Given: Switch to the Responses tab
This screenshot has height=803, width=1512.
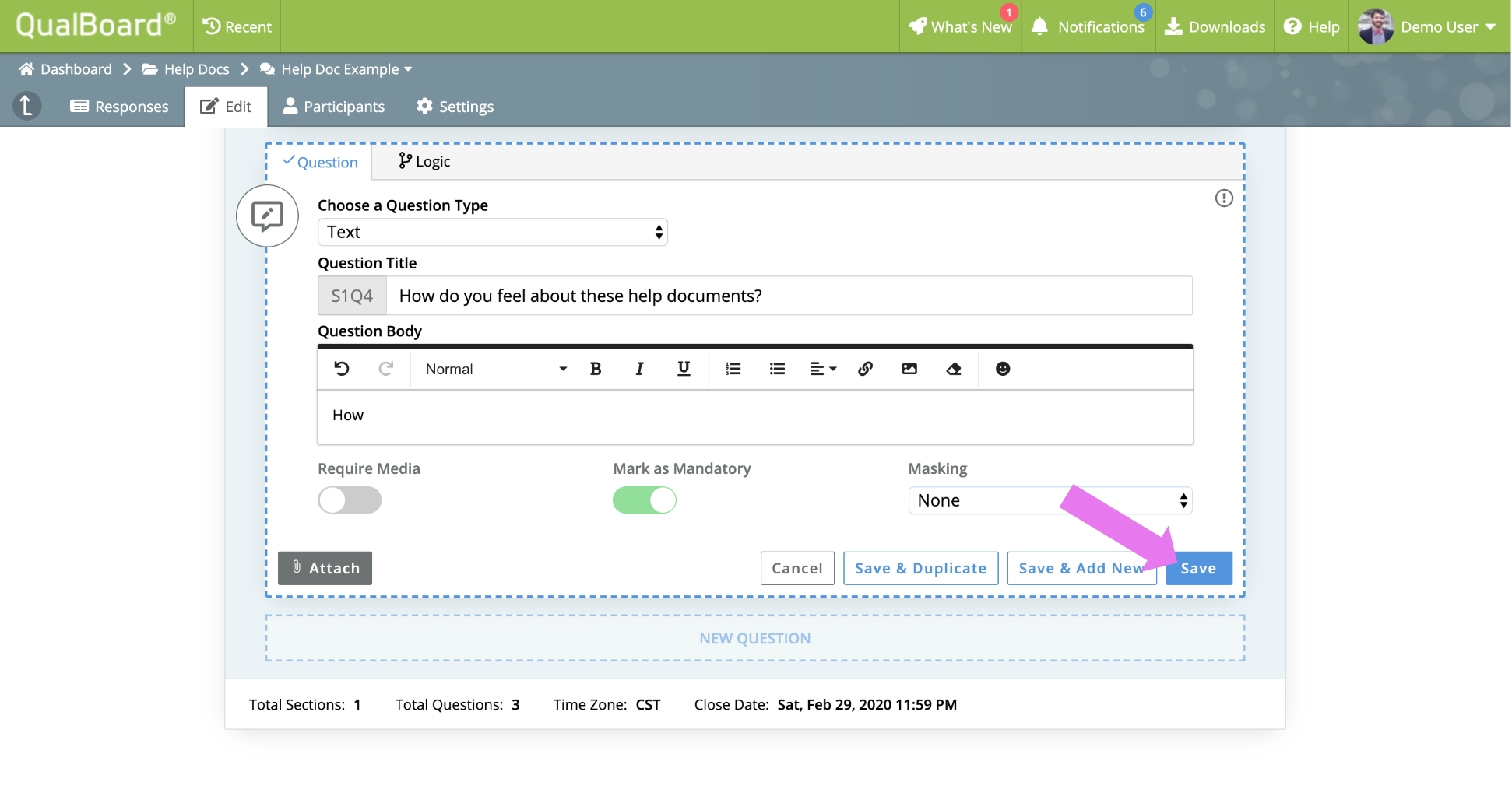Looking at the screenshot, I should [x=119, y=107].
